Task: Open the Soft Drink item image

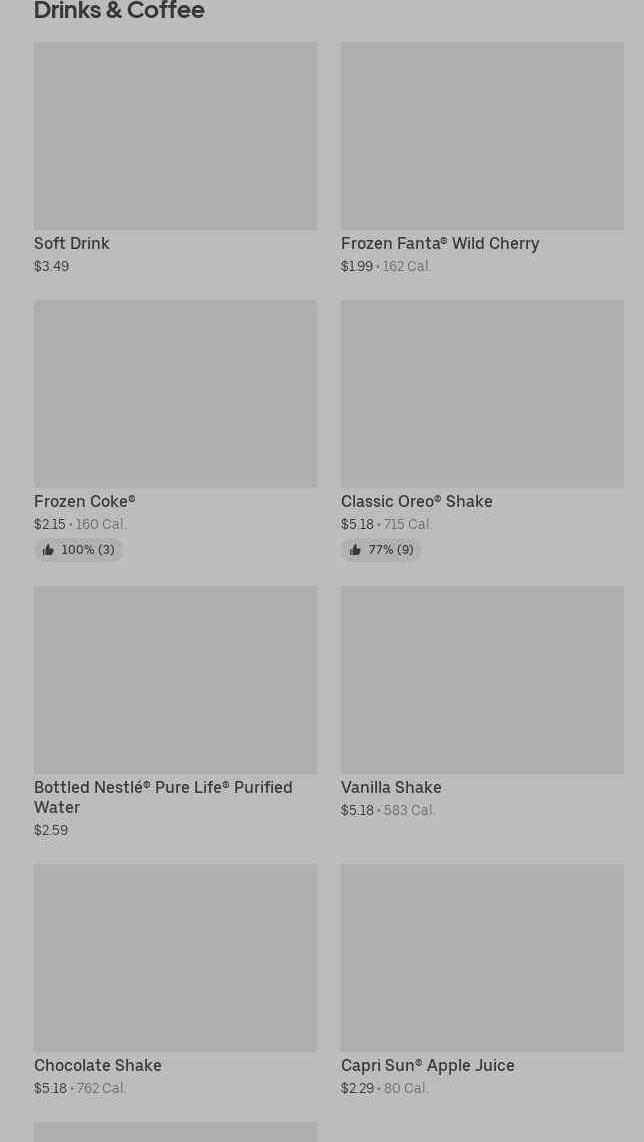Action: [175, 136]
